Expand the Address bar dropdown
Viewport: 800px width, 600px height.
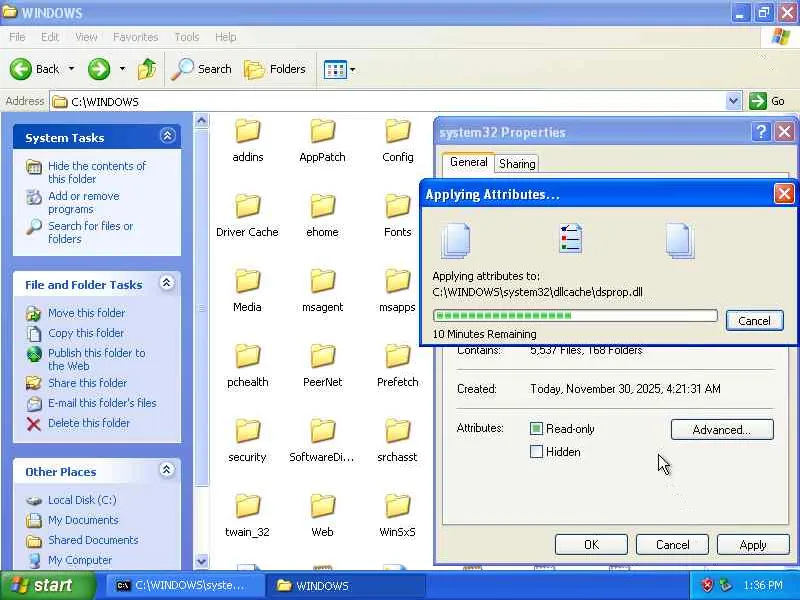[733, 101]
